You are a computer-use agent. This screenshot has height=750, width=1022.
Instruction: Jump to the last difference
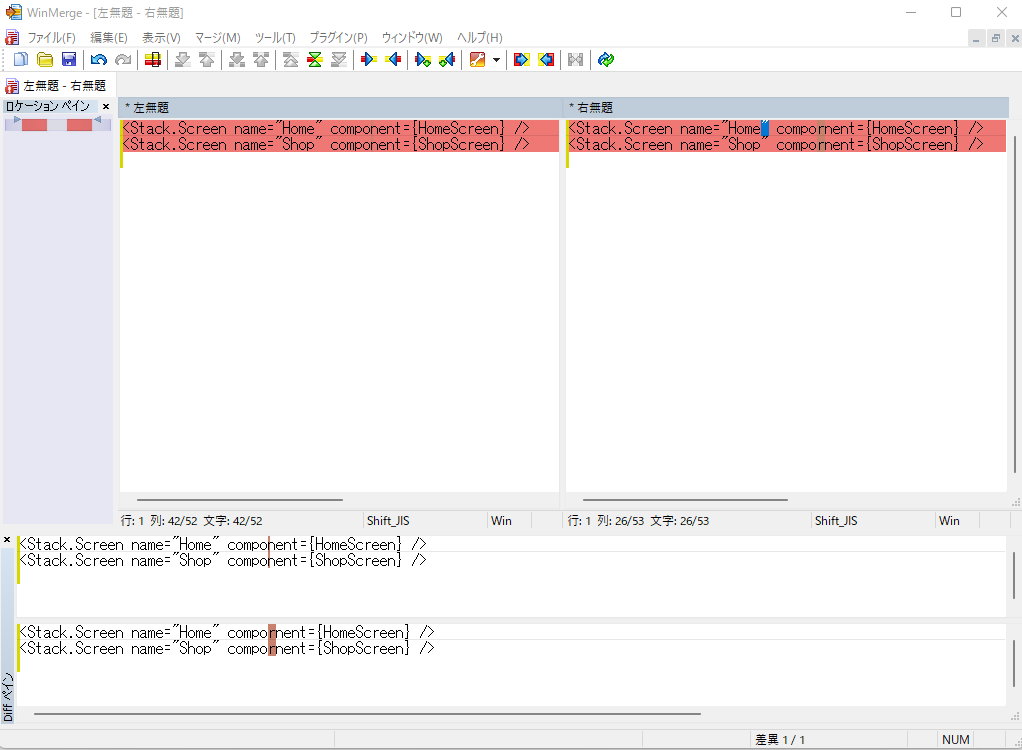[339, 60]
